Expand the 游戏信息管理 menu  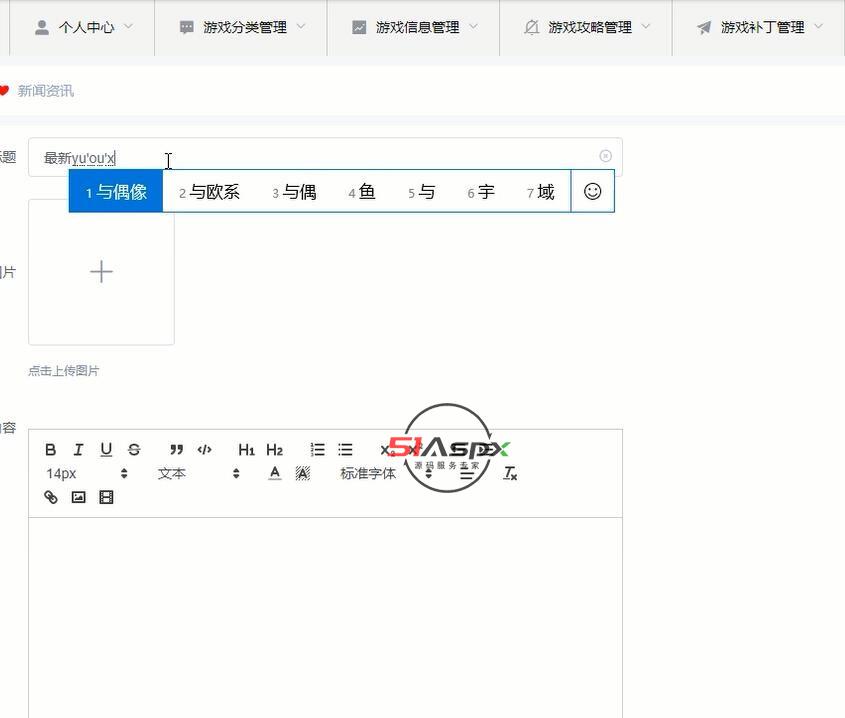click(413, 27)
